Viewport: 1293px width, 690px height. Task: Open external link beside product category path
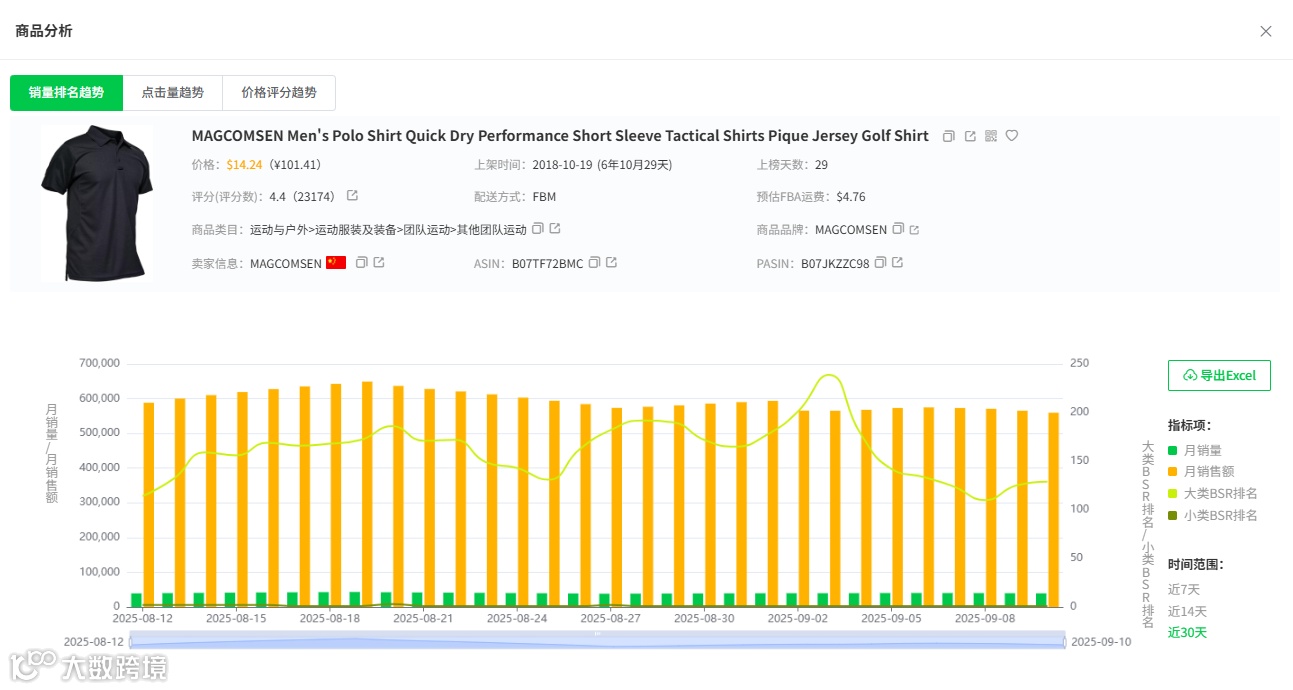(555, 229)
